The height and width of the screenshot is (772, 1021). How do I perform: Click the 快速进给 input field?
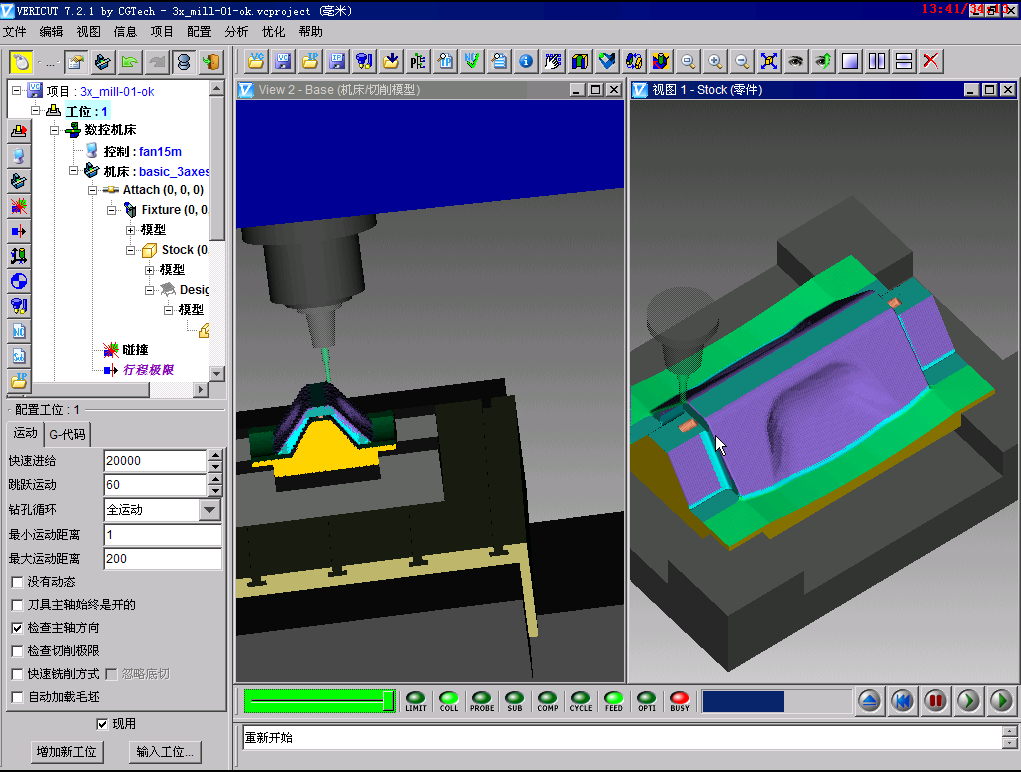pyautogui.click(x=155, y=460)
